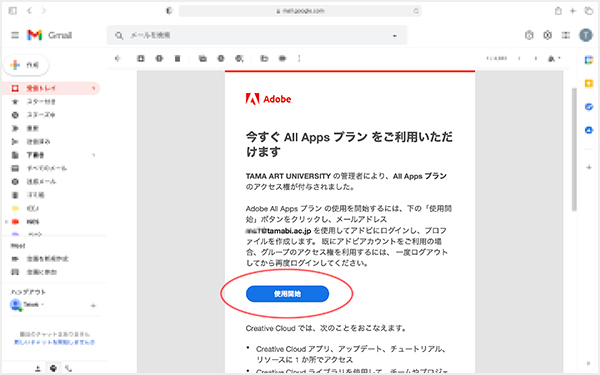This screenshot has width=600, height=375.
Task: Open the Hangouts user status dropdown
Action: point(33,305)
